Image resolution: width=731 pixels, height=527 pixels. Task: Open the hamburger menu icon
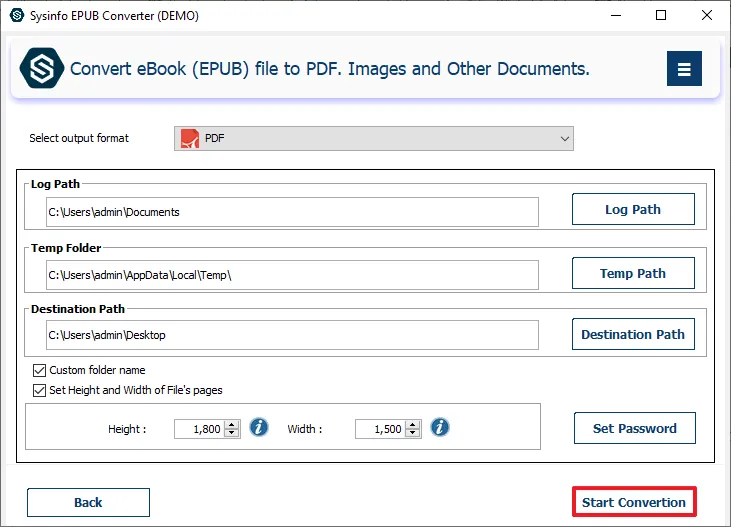point(684,69)
